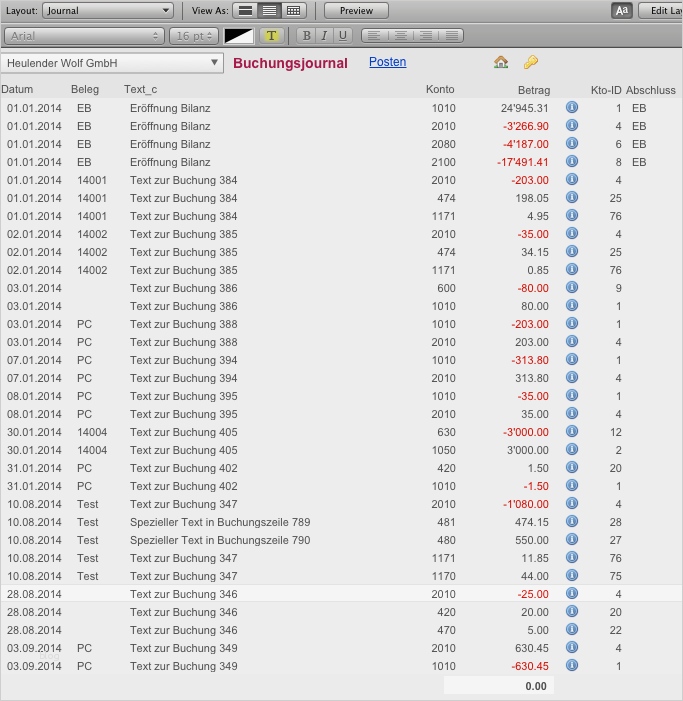Click the Preview button
The width and height of the screenshot is (683, 701).
(x=356, y=11)
